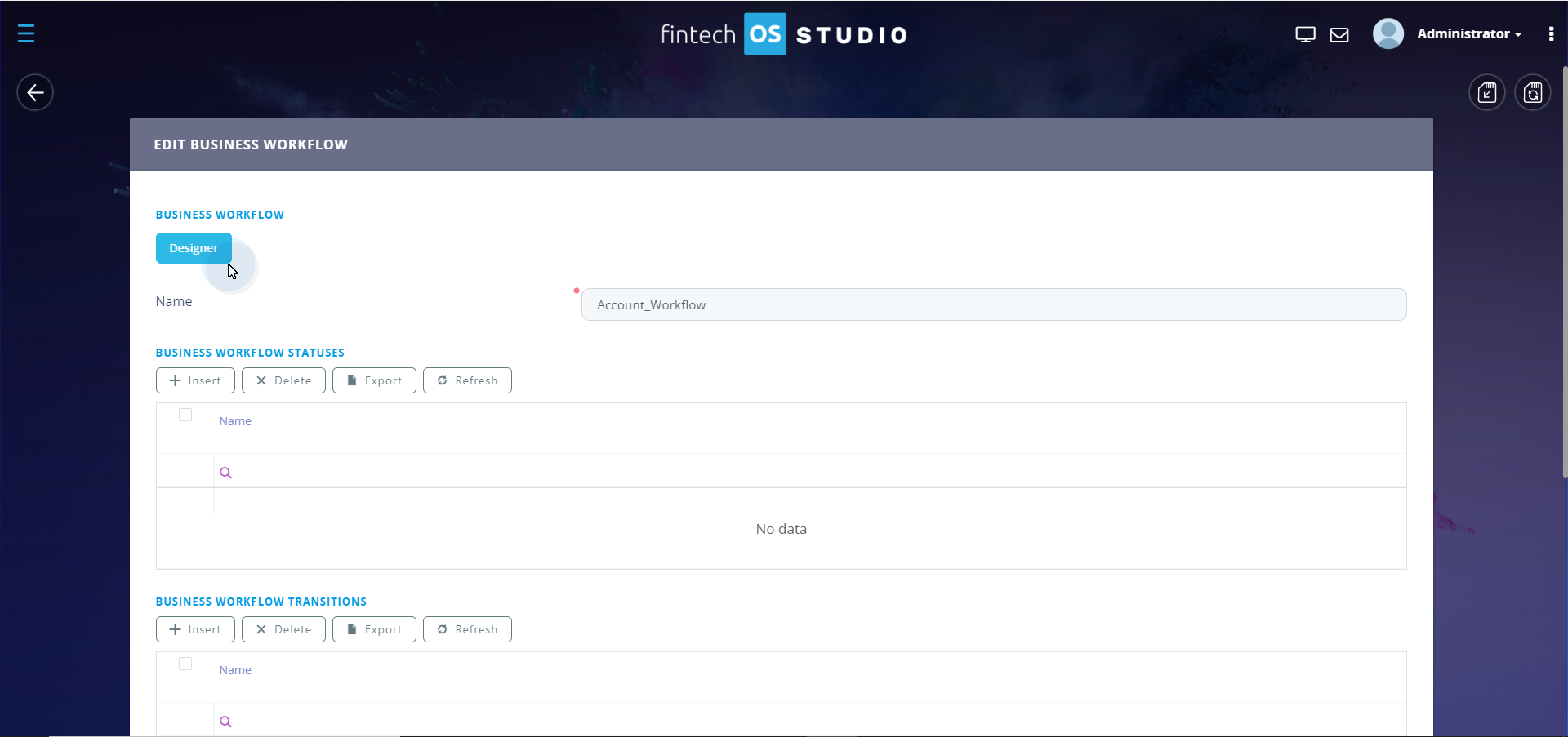Toggle the select-all checkbox in the Transitions grid
The height and width of the screenshot is (737, 1568).
click(x=185, y=664)
